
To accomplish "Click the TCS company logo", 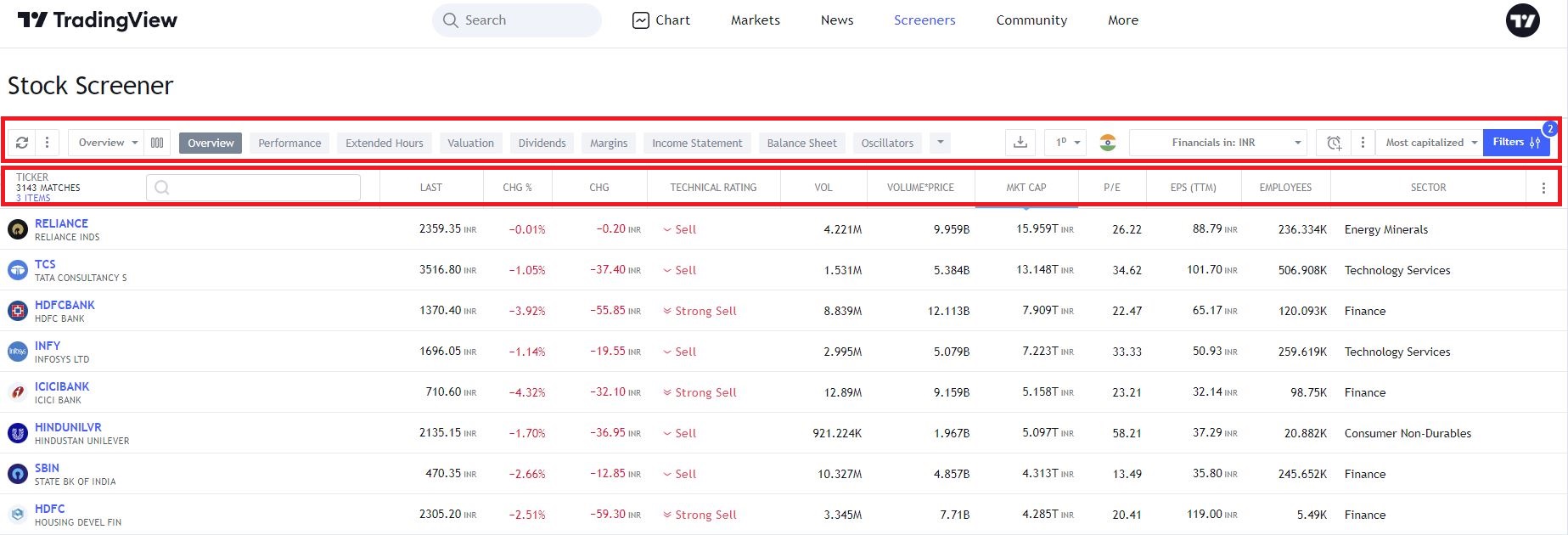I will [x=18, y=270].
